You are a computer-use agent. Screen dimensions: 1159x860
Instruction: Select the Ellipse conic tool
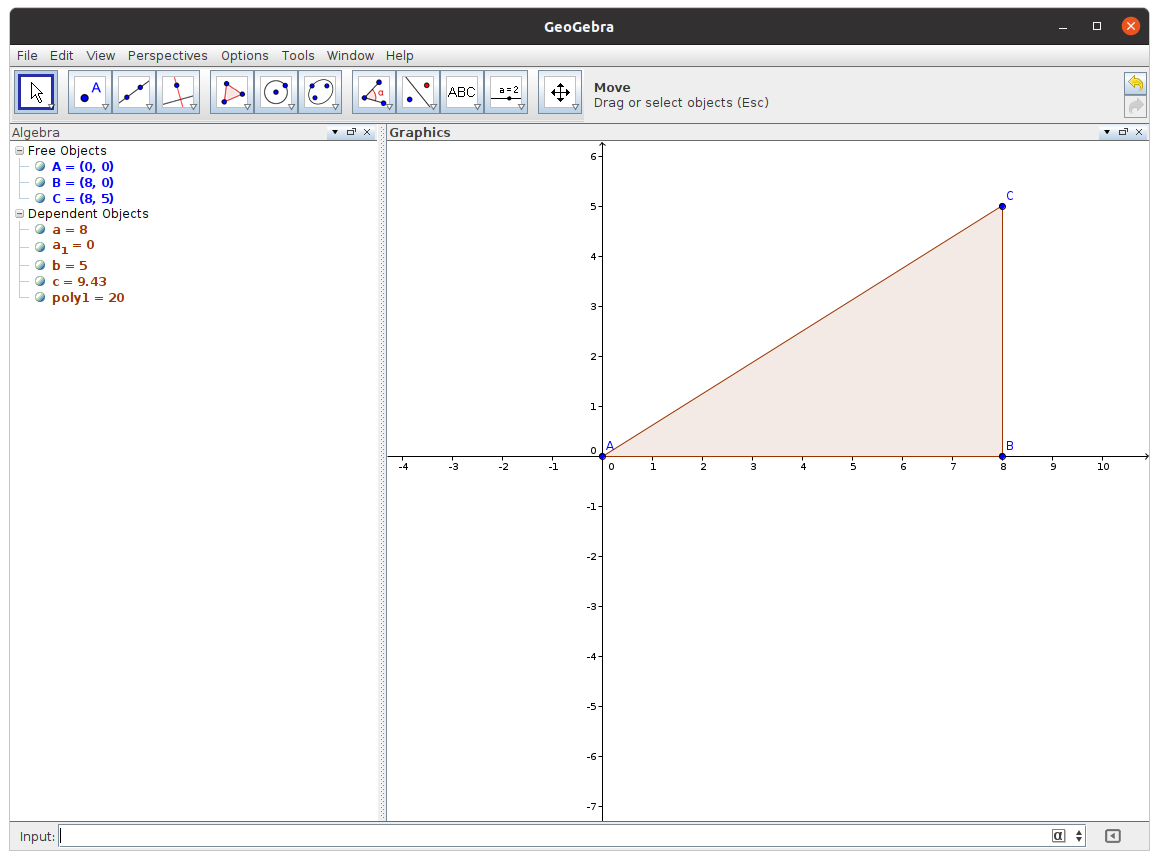pos(319,92)
